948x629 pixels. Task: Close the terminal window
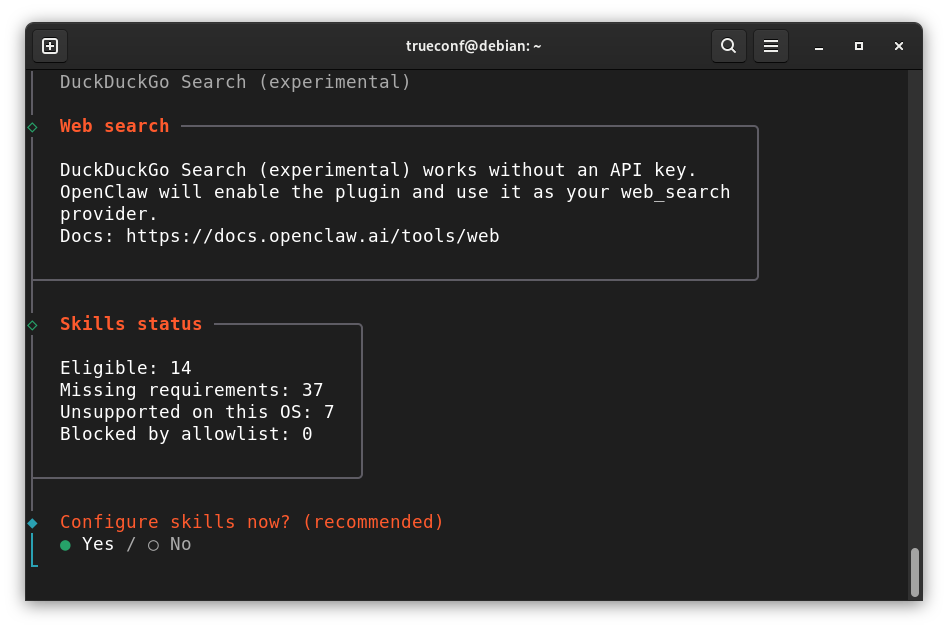[898, 46]
